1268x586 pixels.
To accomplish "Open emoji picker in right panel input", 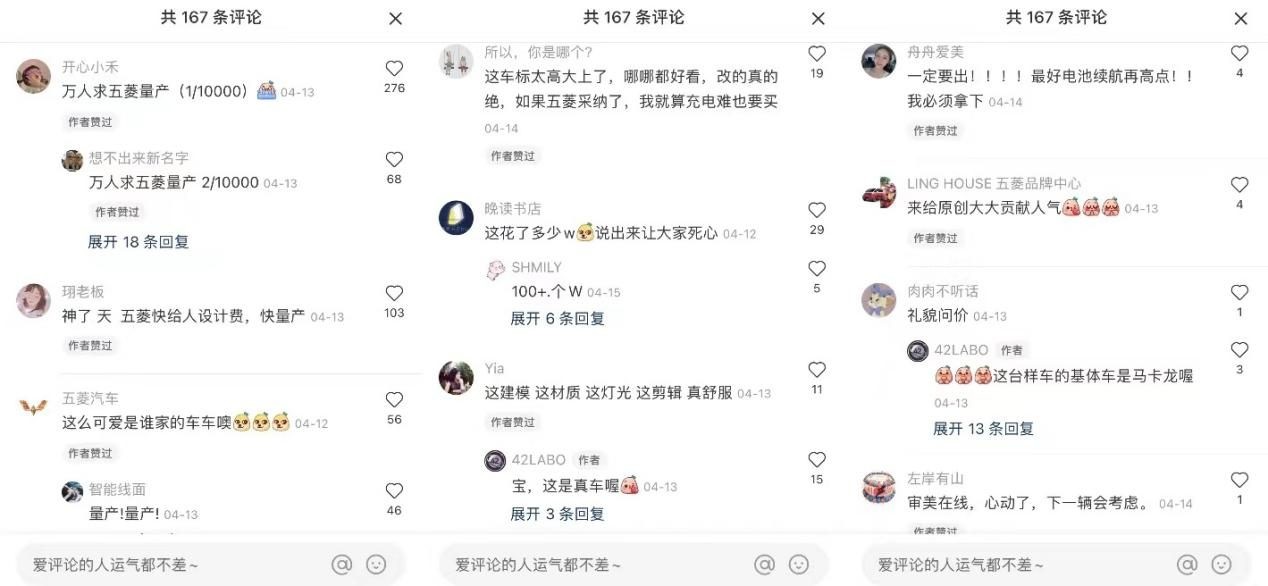I will [1221, 564].
